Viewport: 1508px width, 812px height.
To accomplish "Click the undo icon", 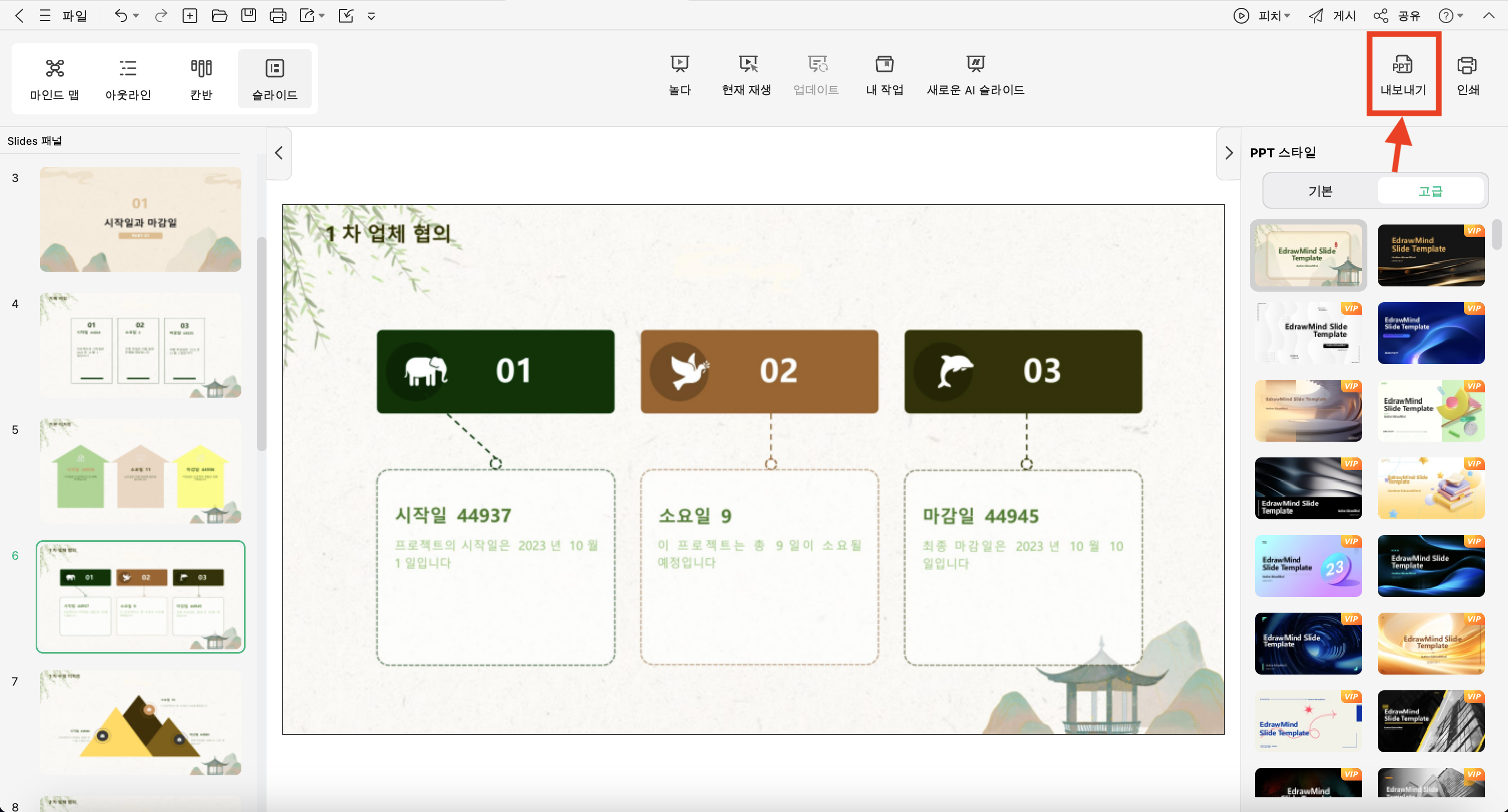I will click(x=121, y=16).
